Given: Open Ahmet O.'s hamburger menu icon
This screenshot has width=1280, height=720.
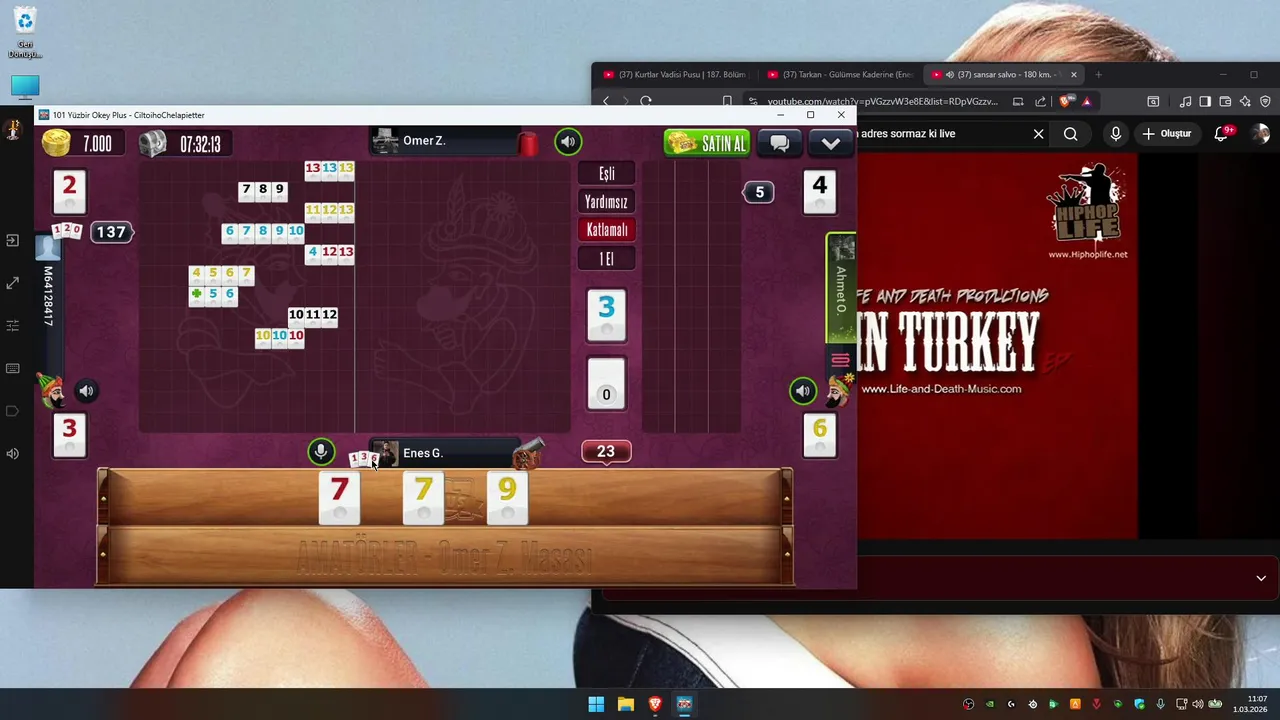Looking at the screenshot, I should coord(840,360).
